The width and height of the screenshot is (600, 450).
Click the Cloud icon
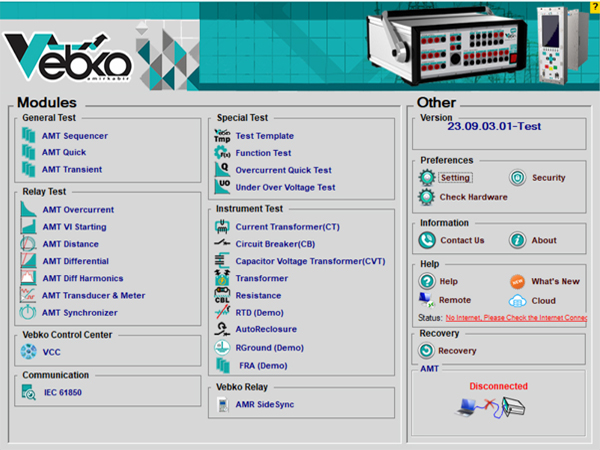tap(517, 301)
